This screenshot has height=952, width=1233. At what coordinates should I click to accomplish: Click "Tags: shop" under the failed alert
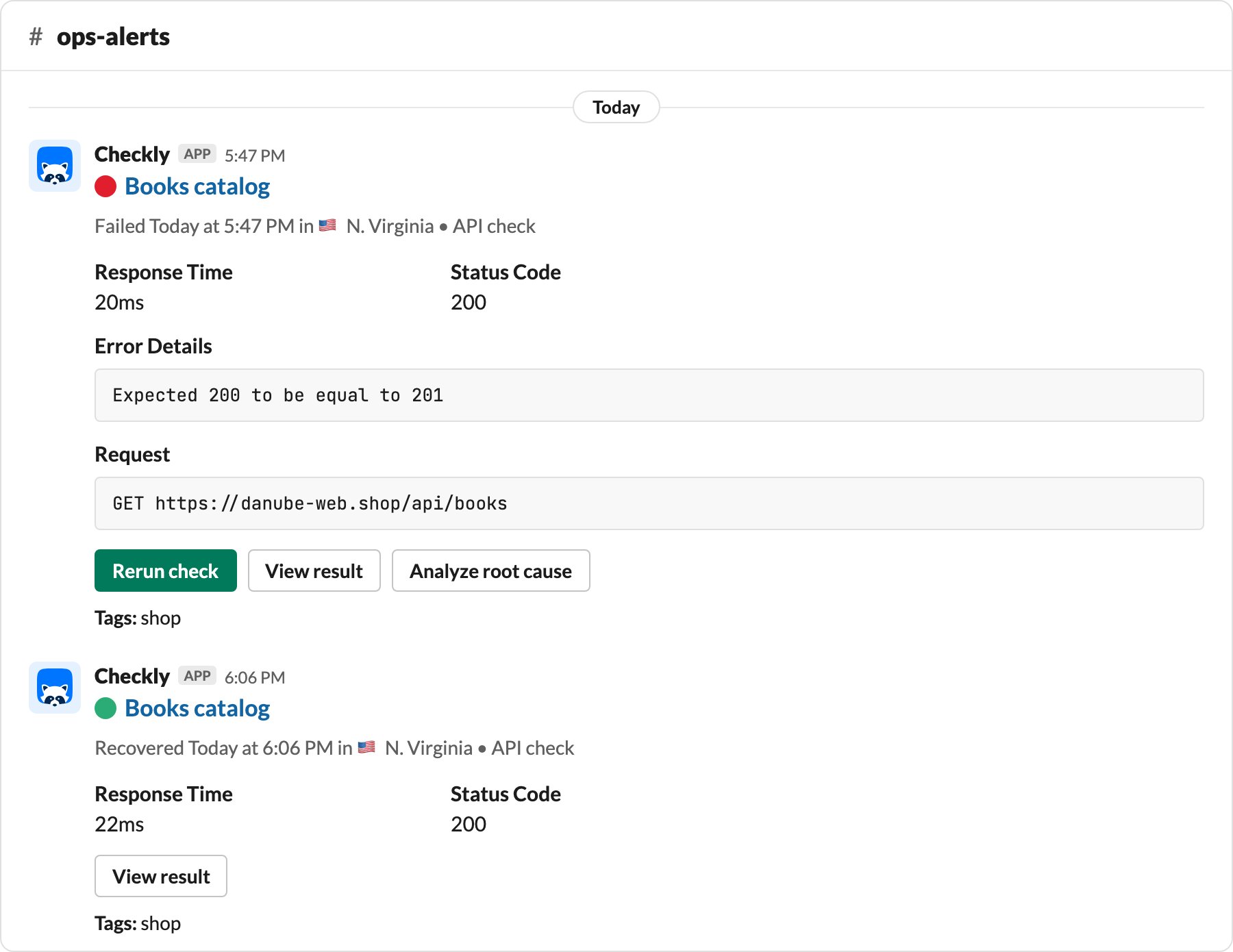(138, 618)
